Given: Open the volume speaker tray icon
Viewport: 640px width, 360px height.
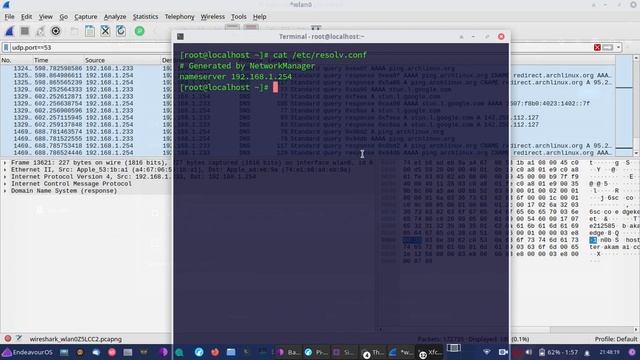Looking at the screenshot, I should point(528,352).
